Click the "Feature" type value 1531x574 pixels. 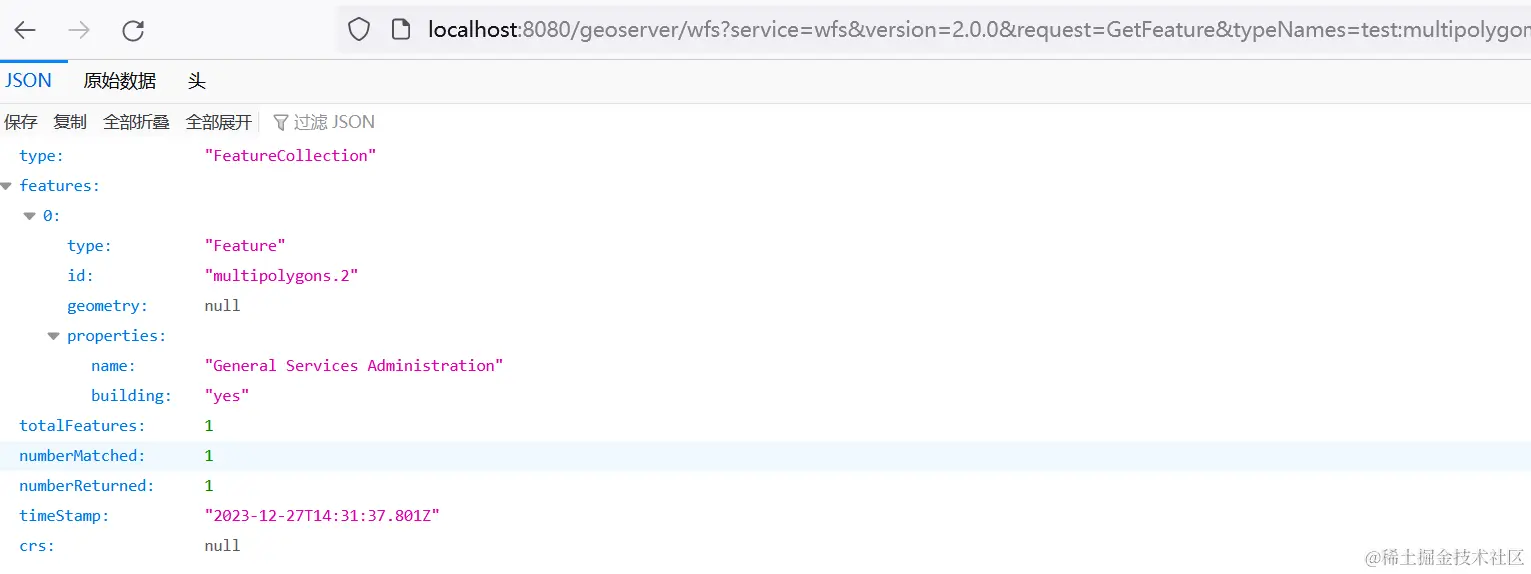click(245, 246)
